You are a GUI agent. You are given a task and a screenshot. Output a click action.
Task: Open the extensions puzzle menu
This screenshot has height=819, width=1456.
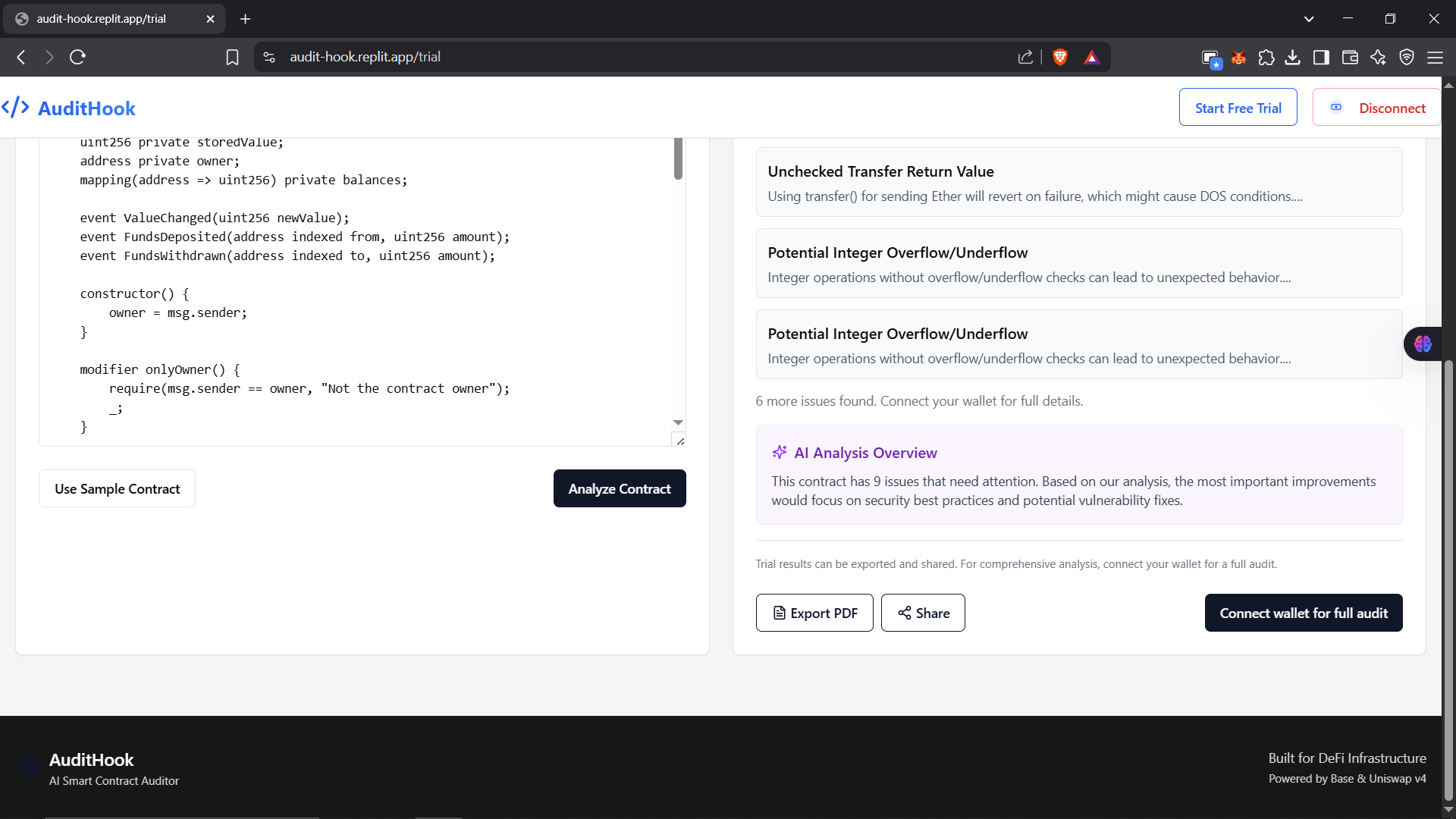click(x=1266, y=57)
